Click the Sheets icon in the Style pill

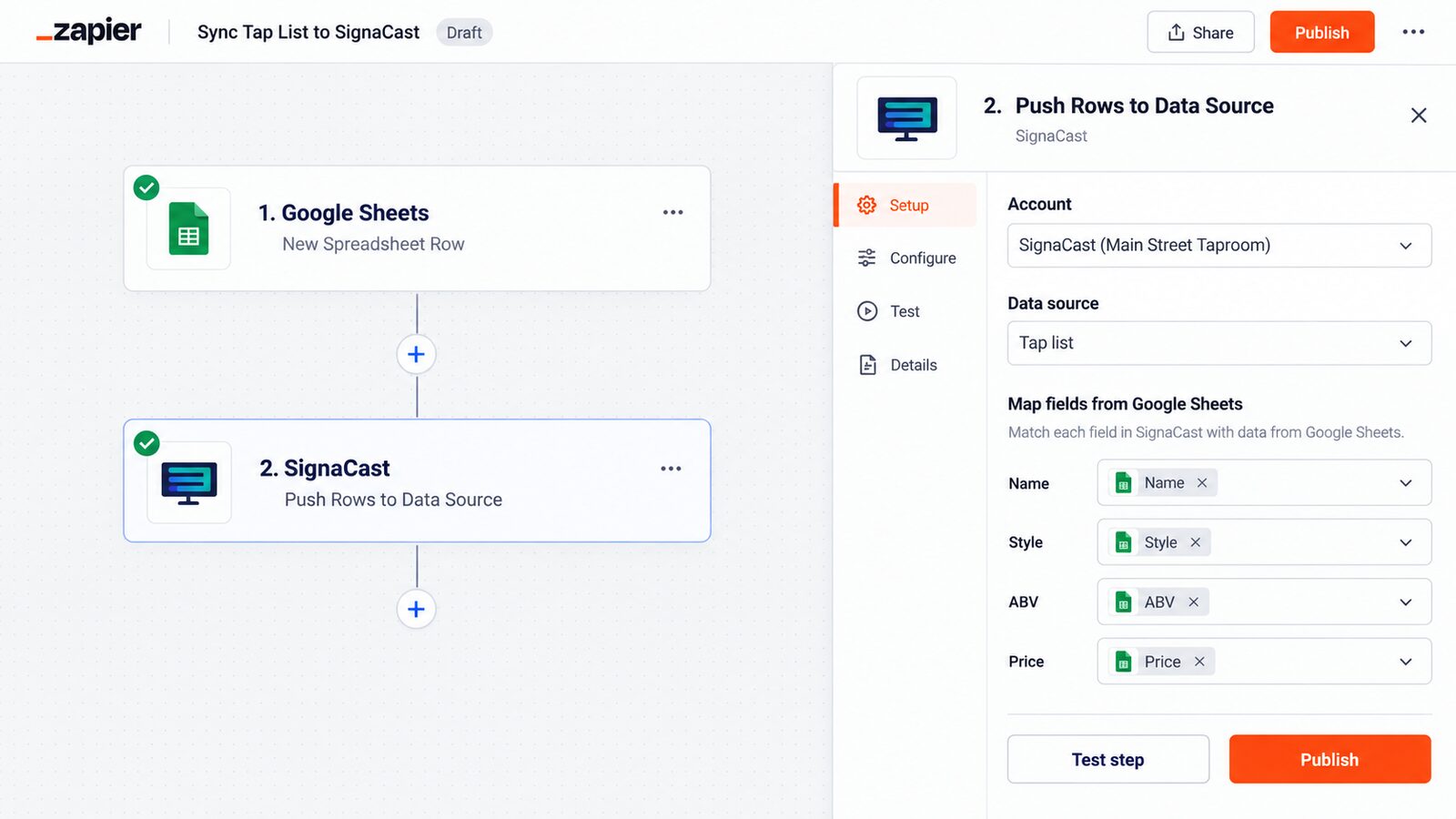tap(1124, 542)
